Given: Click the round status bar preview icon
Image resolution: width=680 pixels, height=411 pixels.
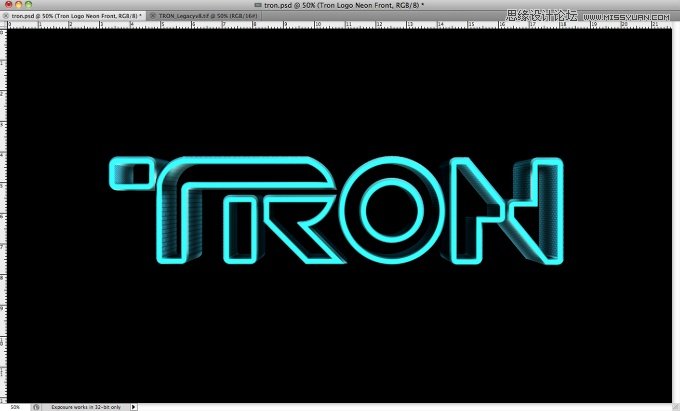Looking at the screenshot, I should 36,407.
